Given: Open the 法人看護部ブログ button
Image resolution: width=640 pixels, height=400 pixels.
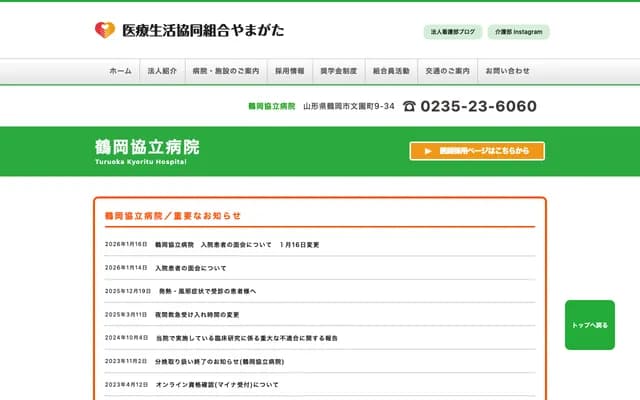Looking at the screenshot, I should pos(453,32).
